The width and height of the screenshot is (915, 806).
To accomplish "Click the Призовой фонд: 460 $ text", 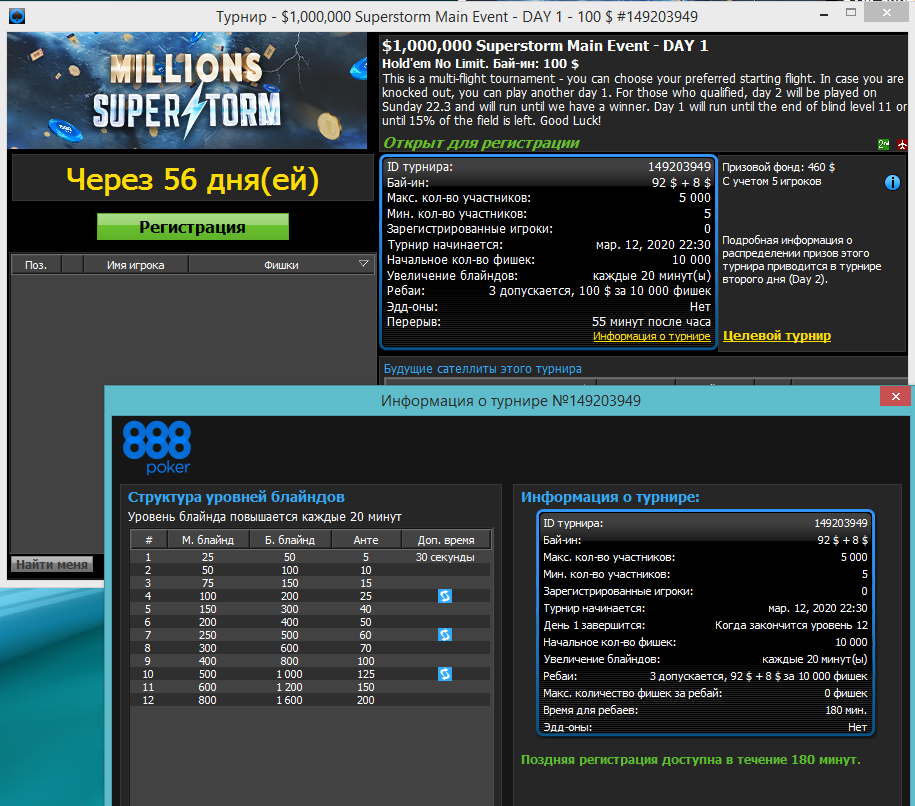I will (x=778, y=168).
